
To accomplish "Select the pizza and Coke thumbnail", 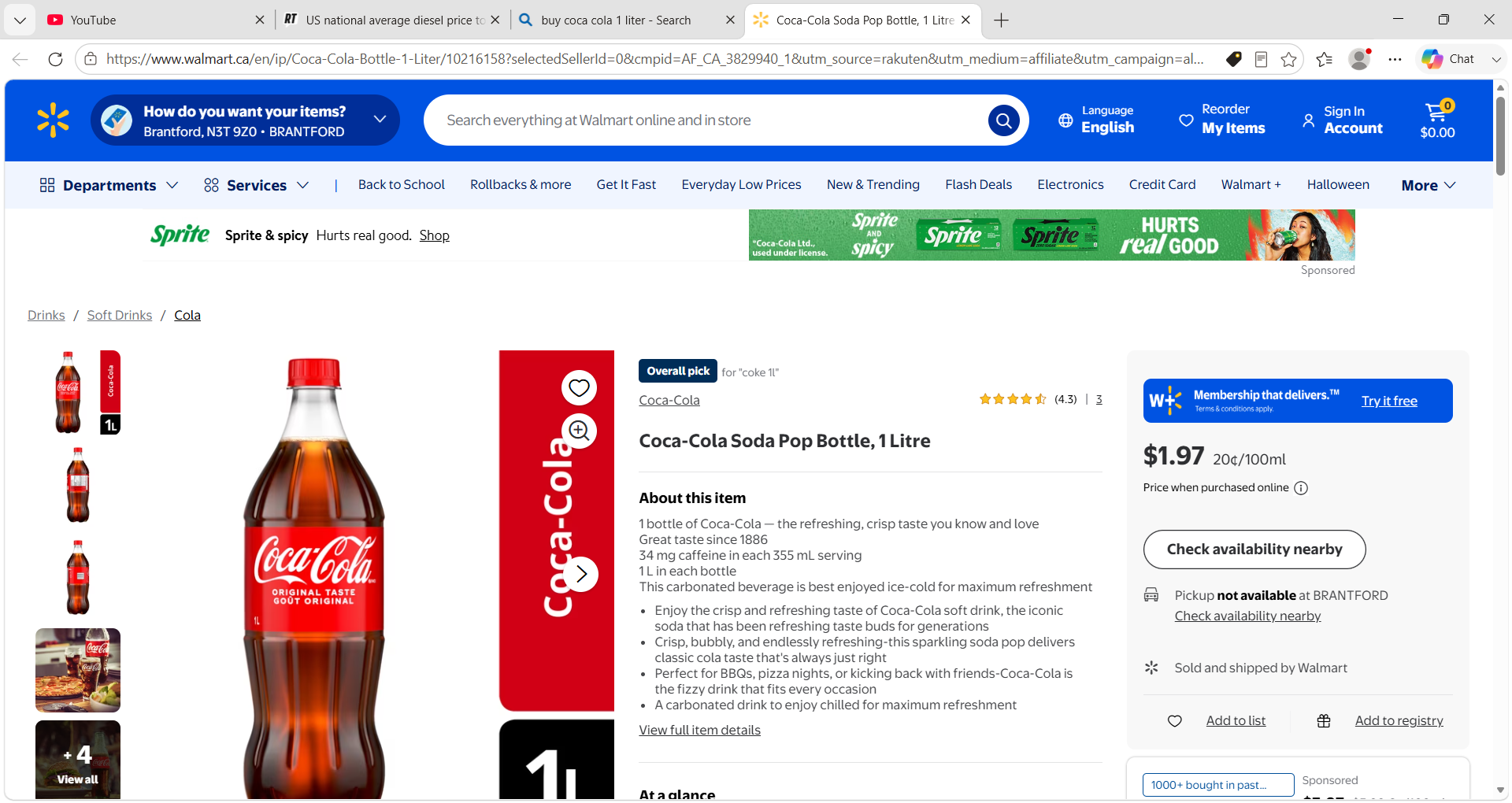I will click(x=78, y=670).
